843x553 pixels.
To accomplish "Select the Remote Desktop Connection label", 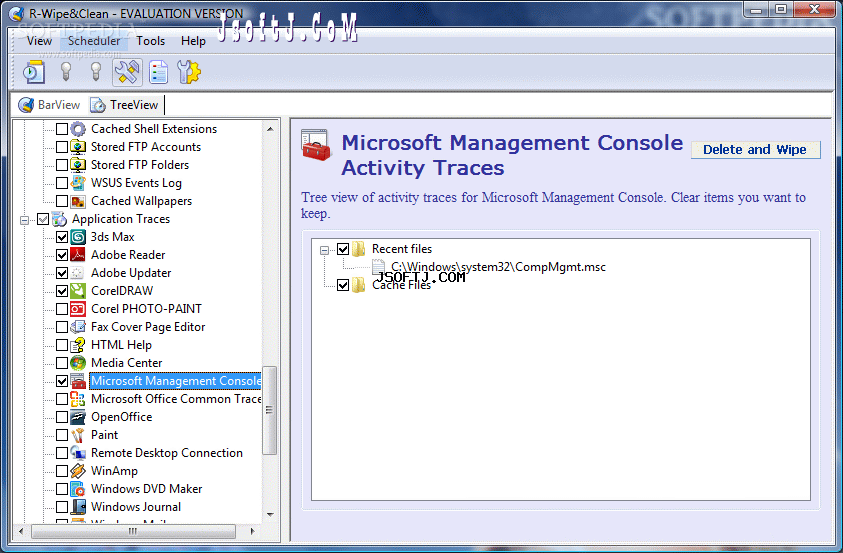I will pyautogui.click(x=167, y=453).
